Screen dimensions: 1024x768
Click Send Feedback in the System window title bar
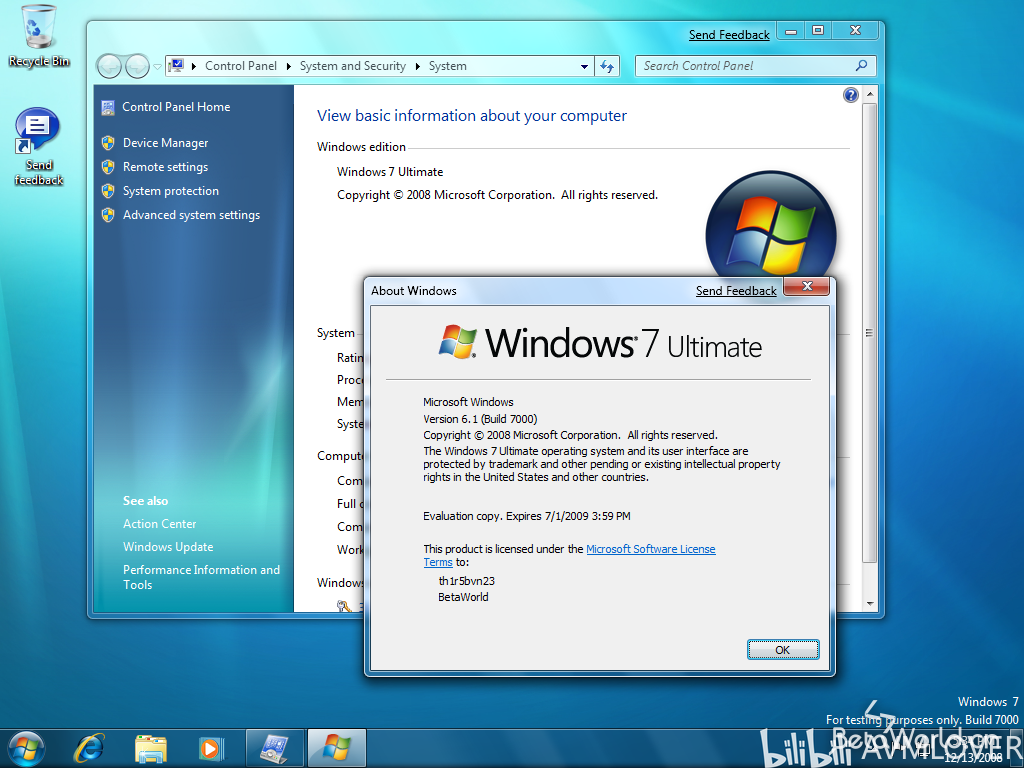[x=729, y=35]
